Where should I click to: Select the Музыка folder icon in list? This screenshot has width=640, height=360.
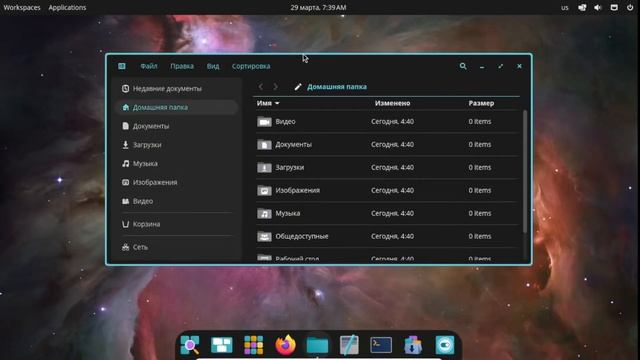coord(264,213)
